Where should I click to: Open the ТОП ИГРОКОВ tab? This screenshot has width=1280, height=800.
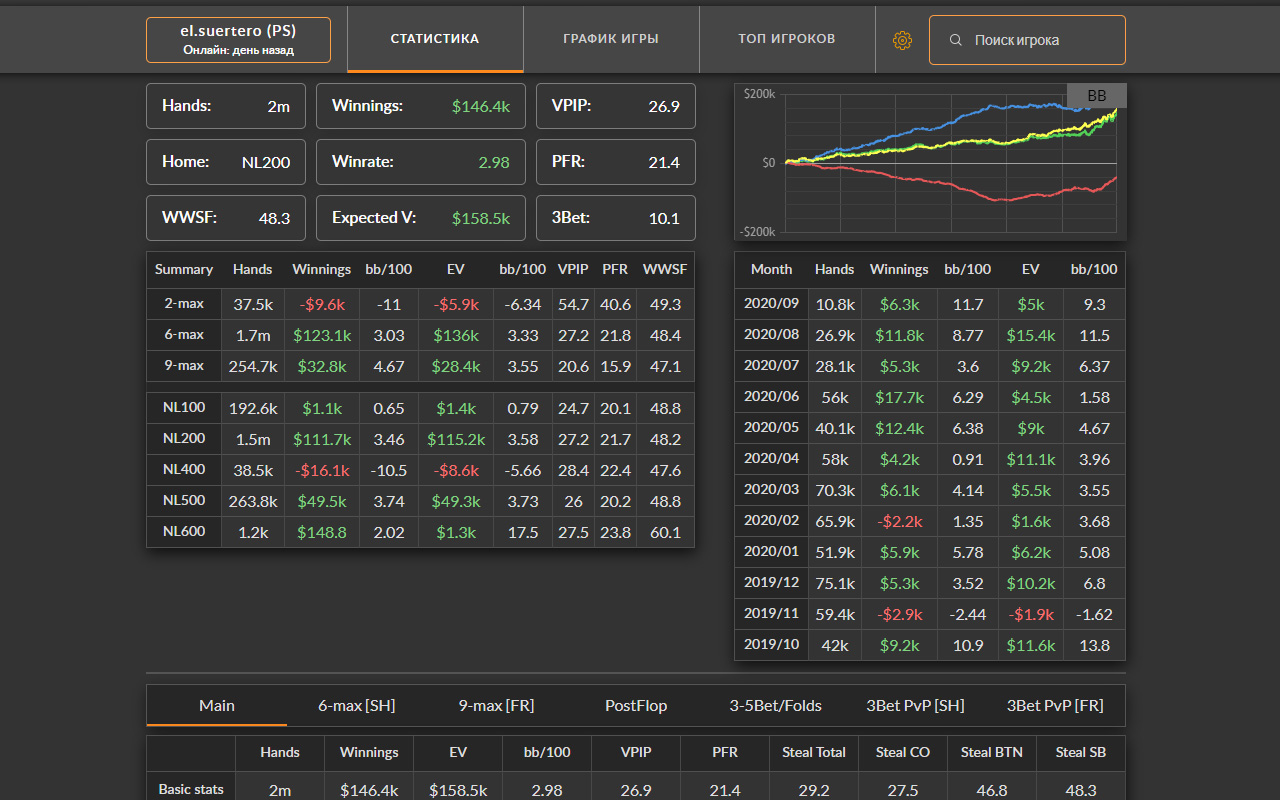pos(787,39)
